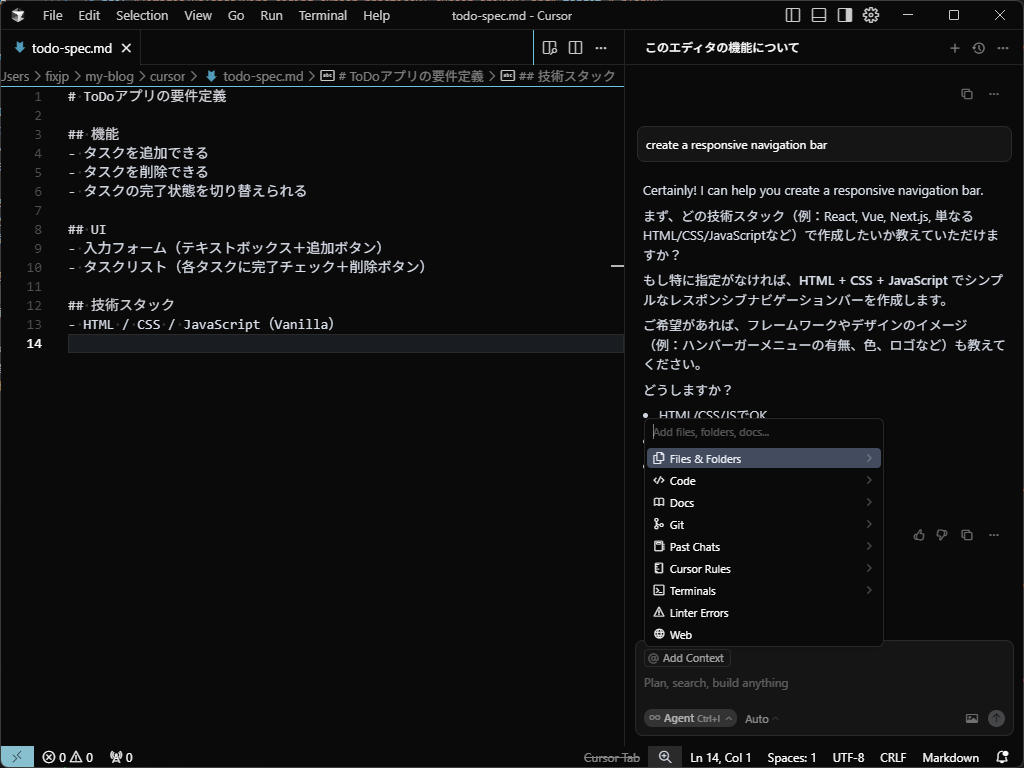Open chat history clock icon
This screenshot has width=1024, height=768.
point(979,48)
